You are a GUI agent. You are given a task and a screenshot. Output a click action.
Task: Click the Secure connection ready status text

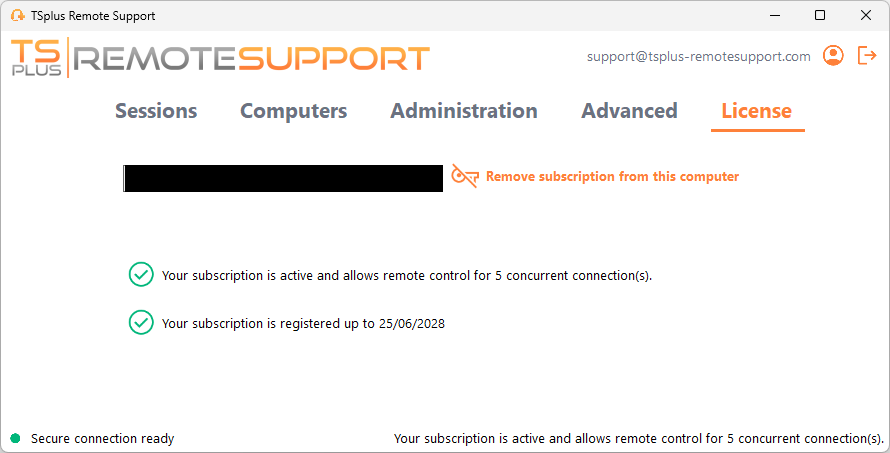tap(102, 438)
